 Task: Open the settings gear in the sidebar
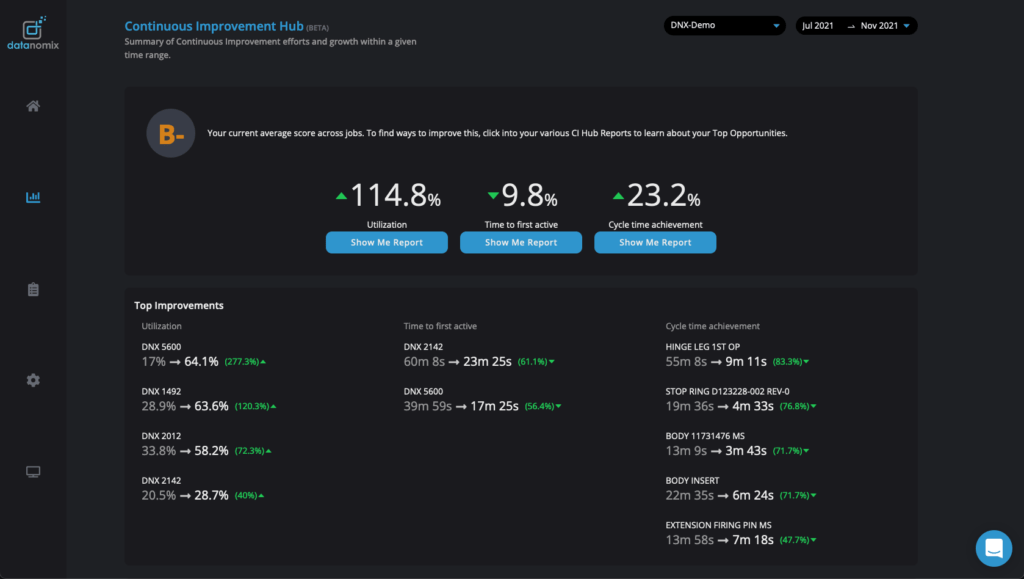point(32,380)
